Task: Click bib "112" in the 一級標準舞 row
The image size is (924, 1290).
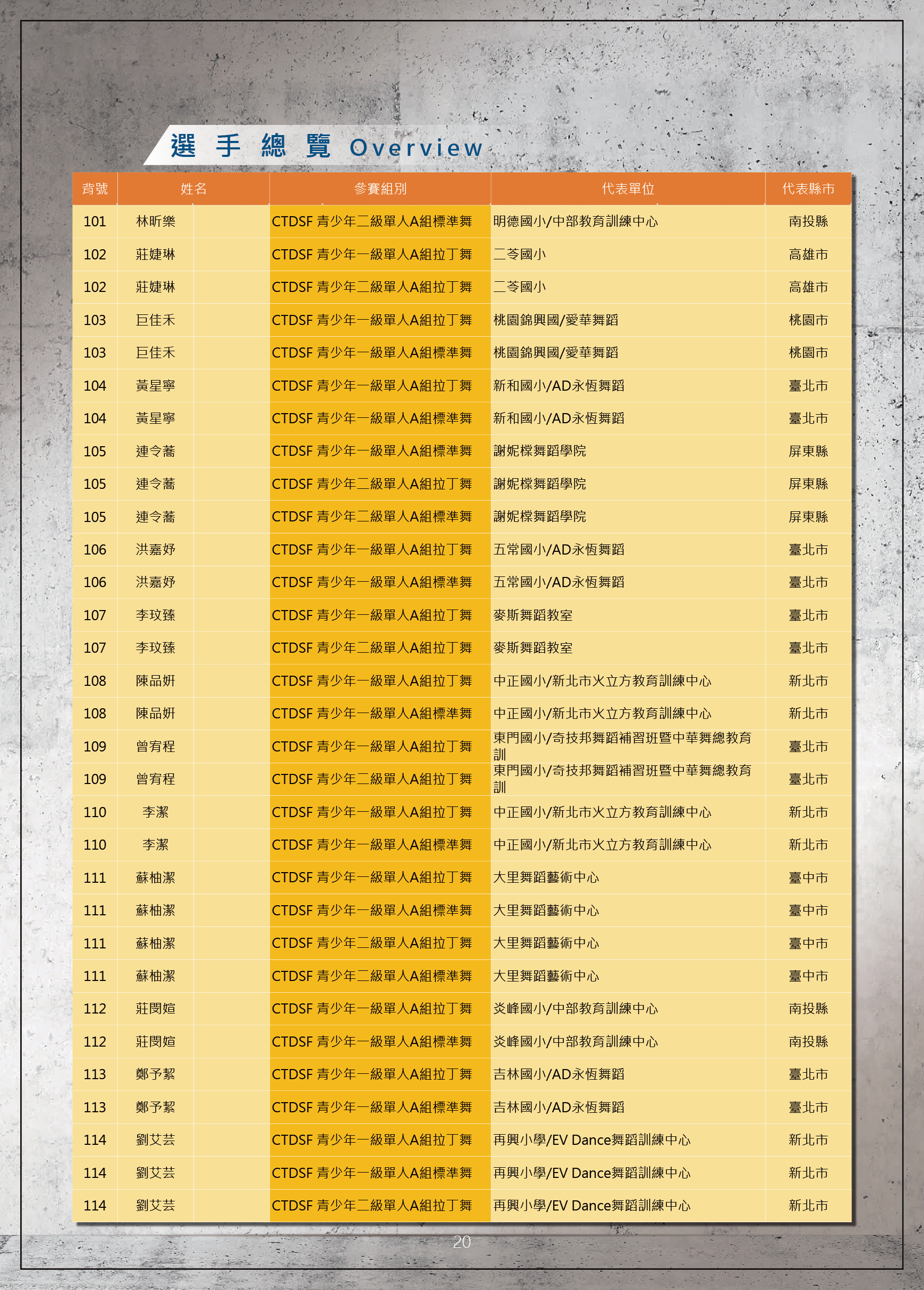Action: click(x=95, y=1041)
